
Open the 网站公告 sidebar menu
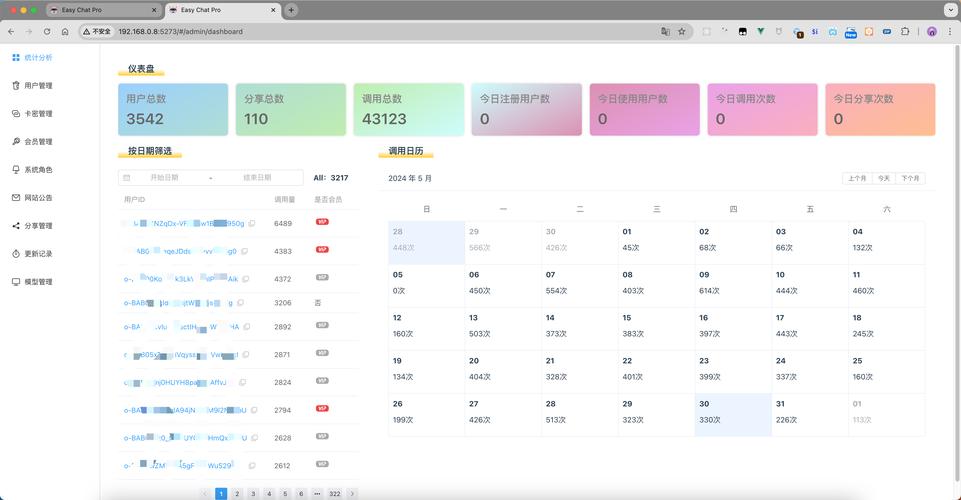click(x=32, y=198)
